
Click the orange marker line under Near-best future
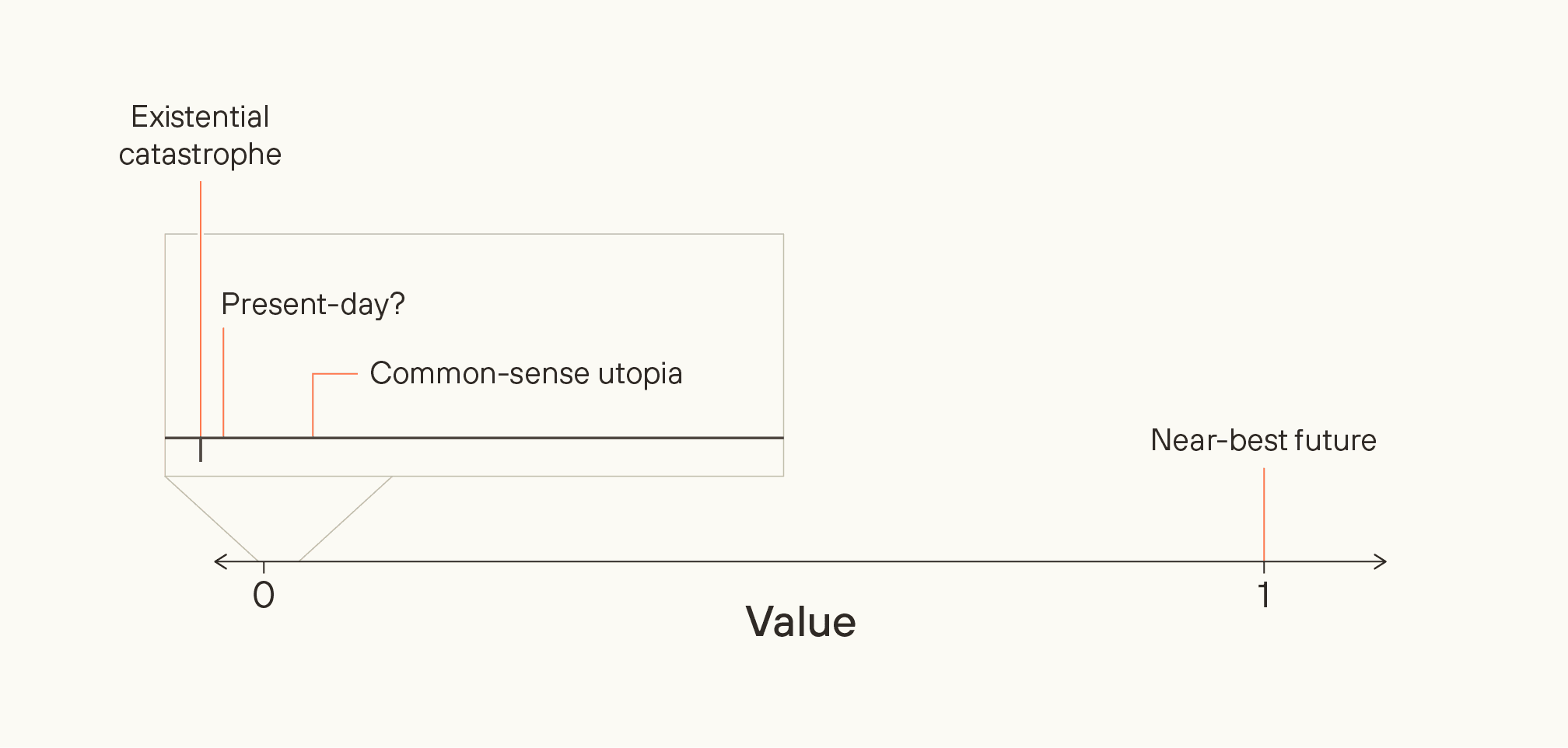[1264, 513]
